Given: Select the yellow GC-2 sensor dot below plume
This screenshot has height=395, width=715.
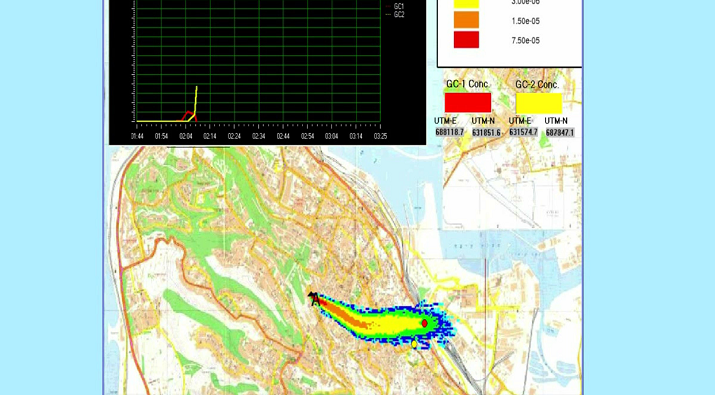Looking at the screenshot, I should (x=414, y=344).
